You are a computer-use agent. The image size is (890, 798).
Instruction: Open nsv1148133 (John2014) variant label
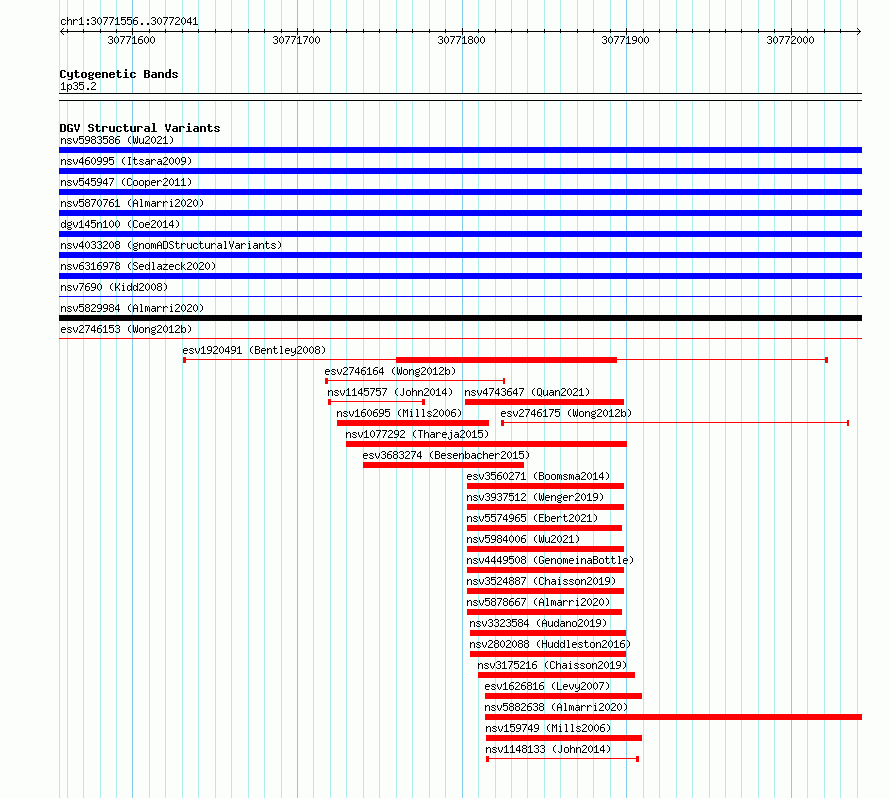[x=548, y=749]
